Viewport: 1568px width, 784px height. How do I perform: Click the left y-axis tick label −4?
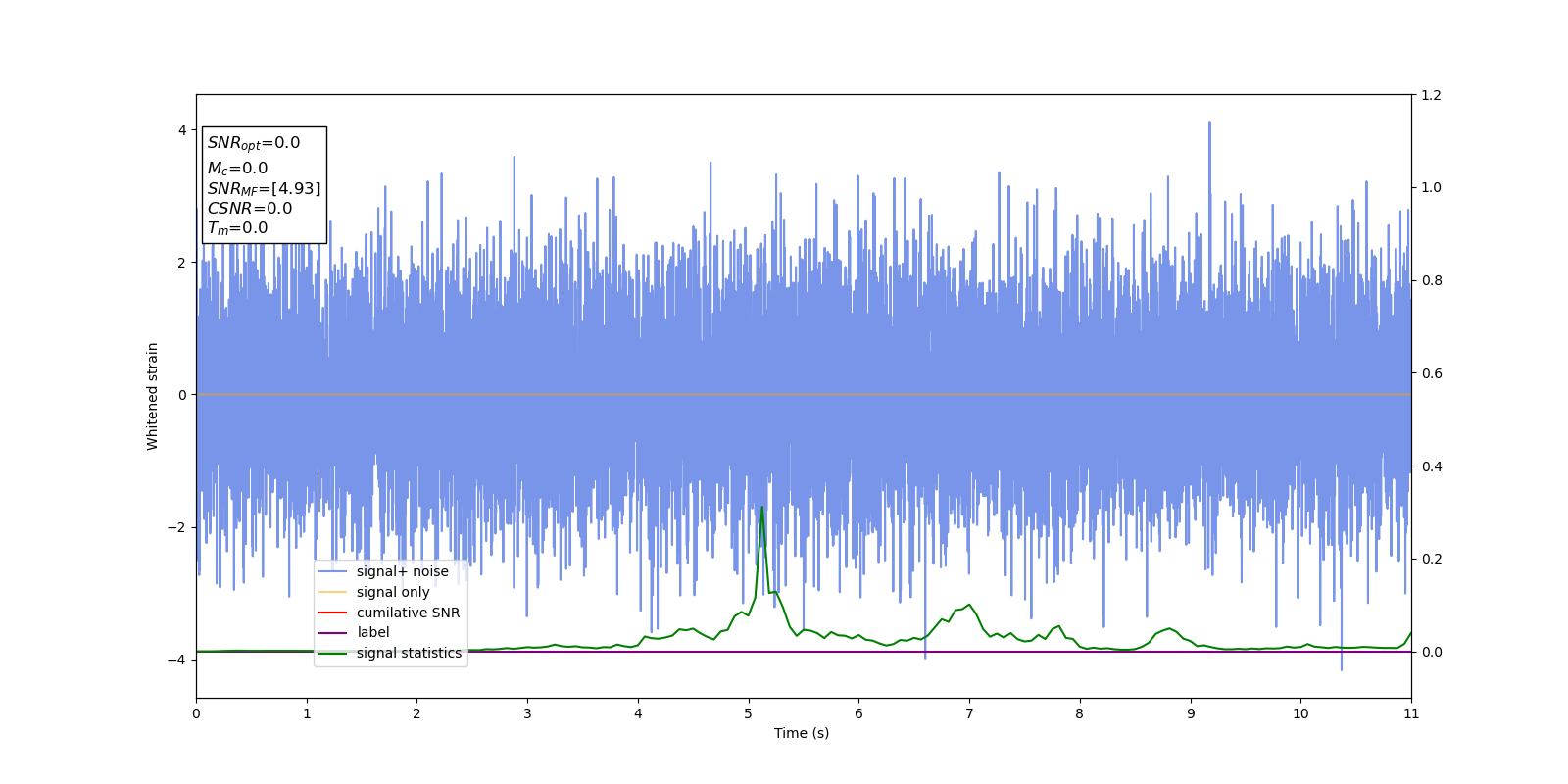177,660
